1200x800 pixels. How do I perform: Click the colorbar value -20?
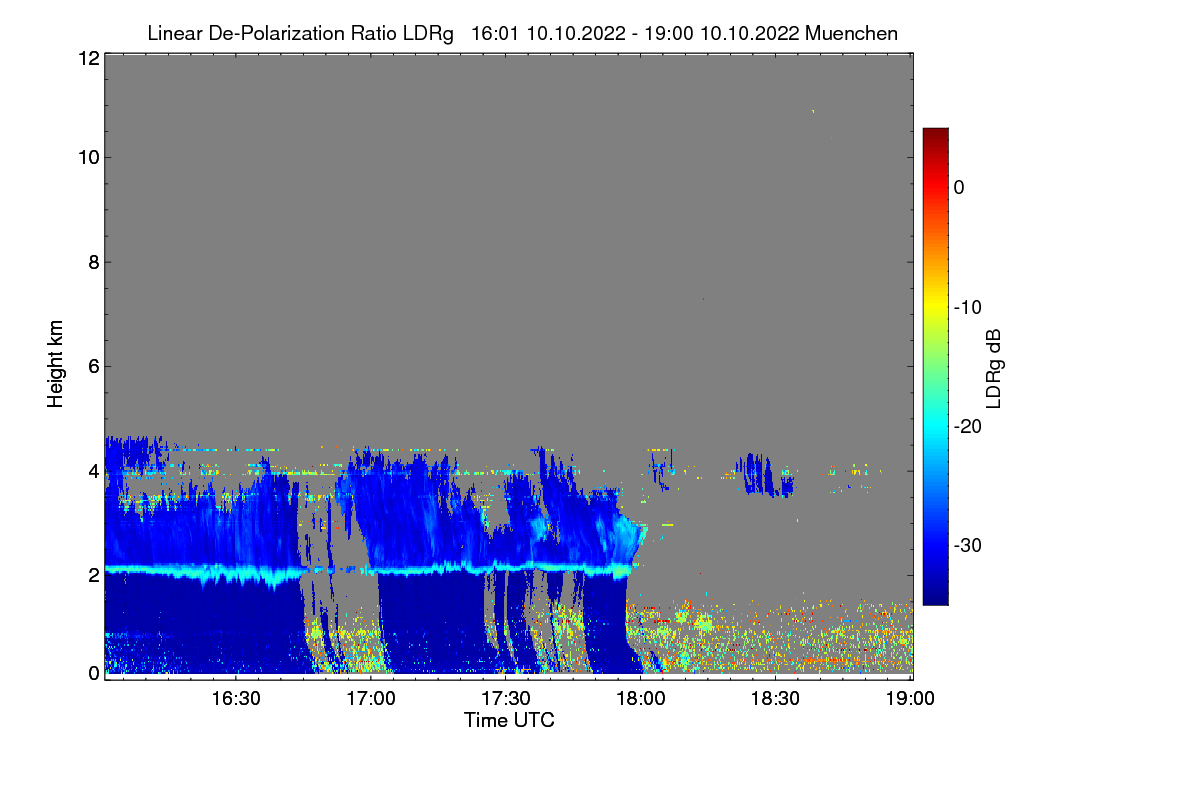click(x=968, y=426)
